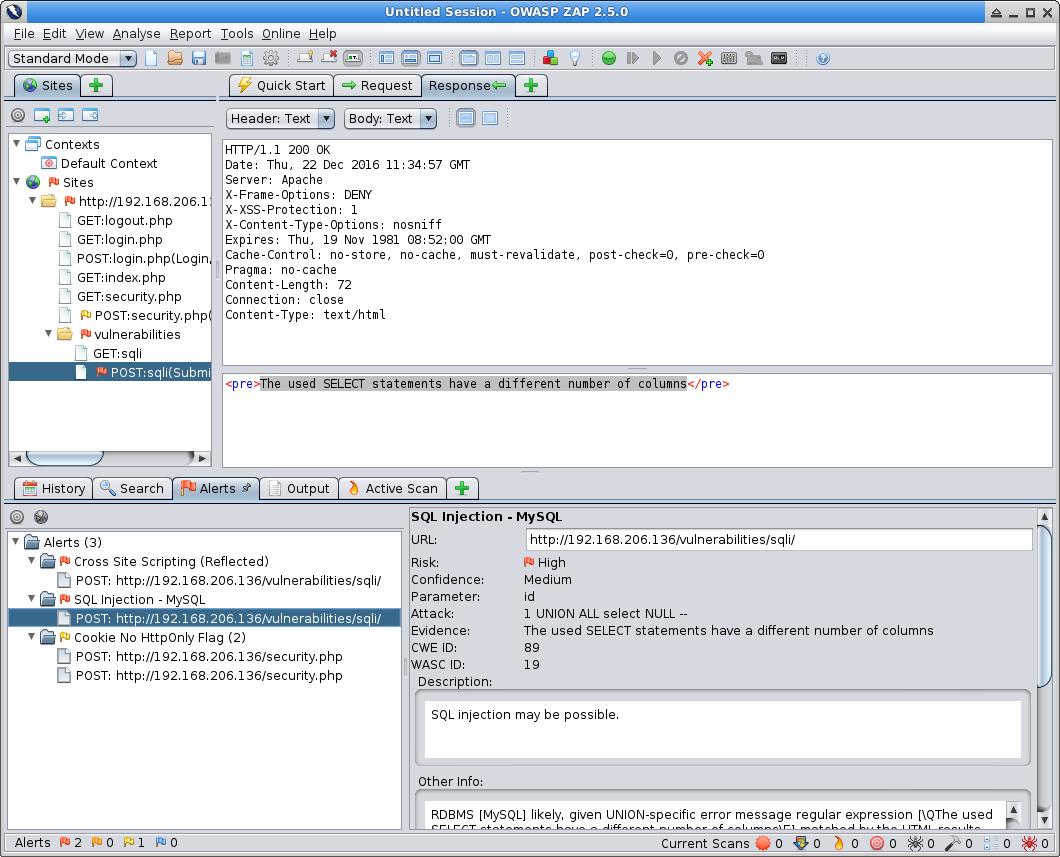The width and height of the screenshot is (1060, 857).
Task: Click the Import Context icon in Sites panel
Action: [66, 115]
